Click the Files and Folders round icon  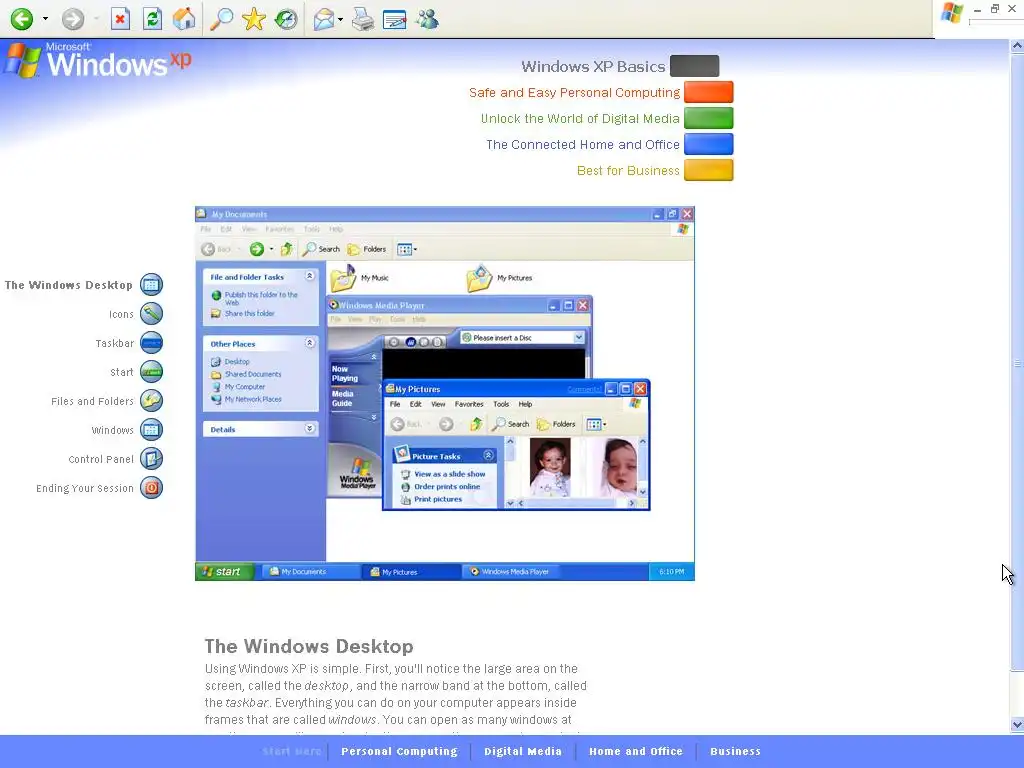point(152,400)
